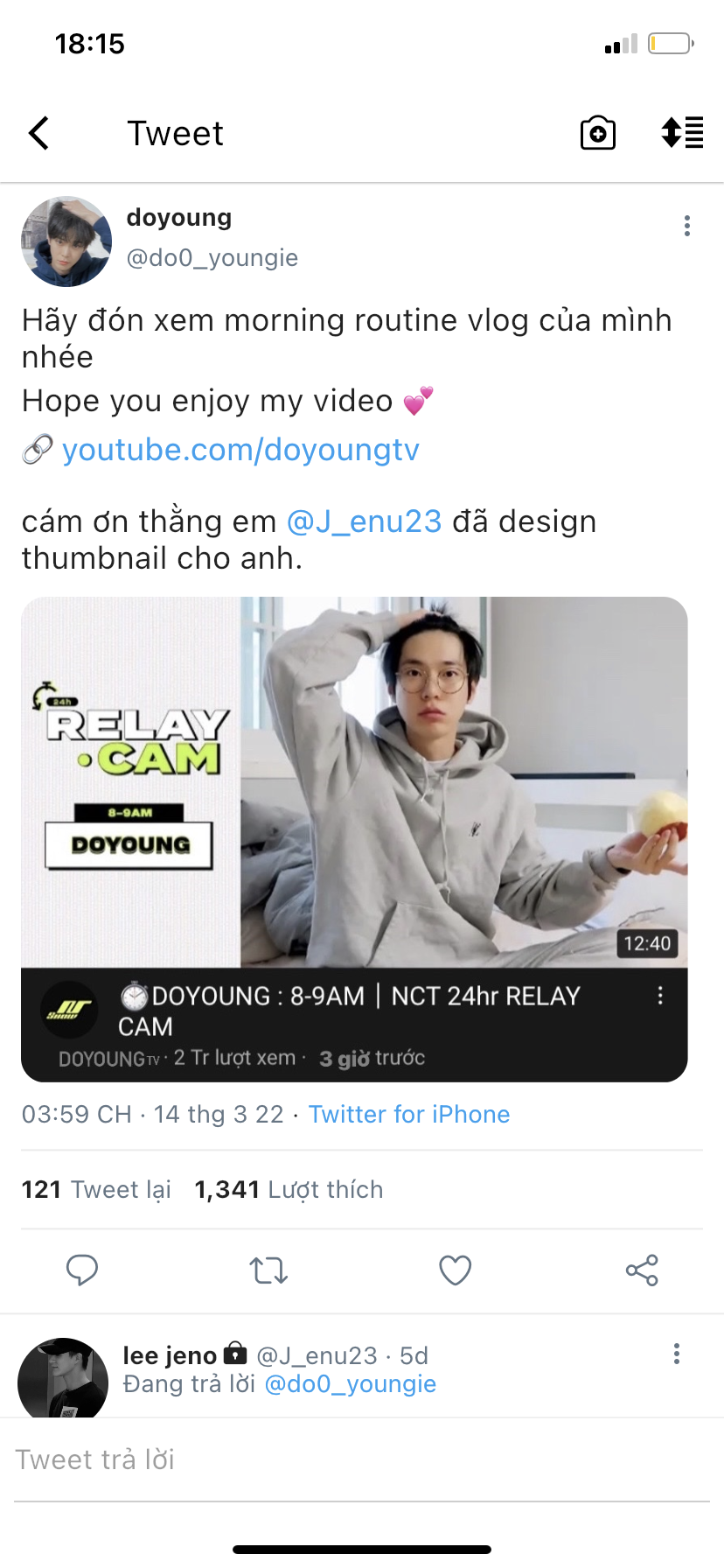View the 1,341 Lượt thích list

[289, 1190]
